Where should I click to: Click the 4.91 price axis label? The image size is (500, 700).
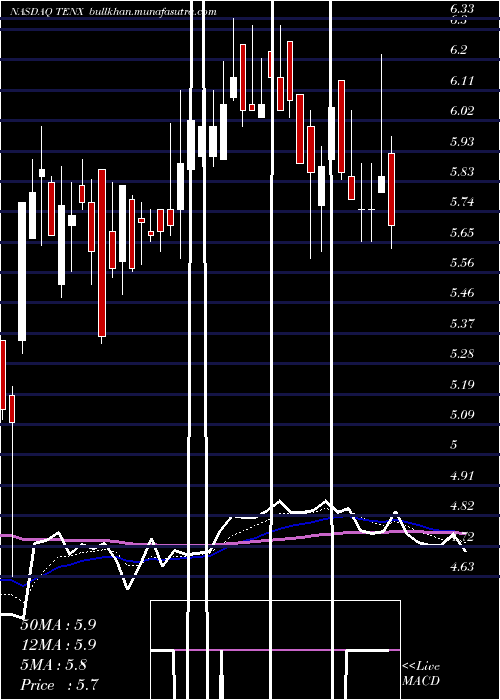point(462,475)
